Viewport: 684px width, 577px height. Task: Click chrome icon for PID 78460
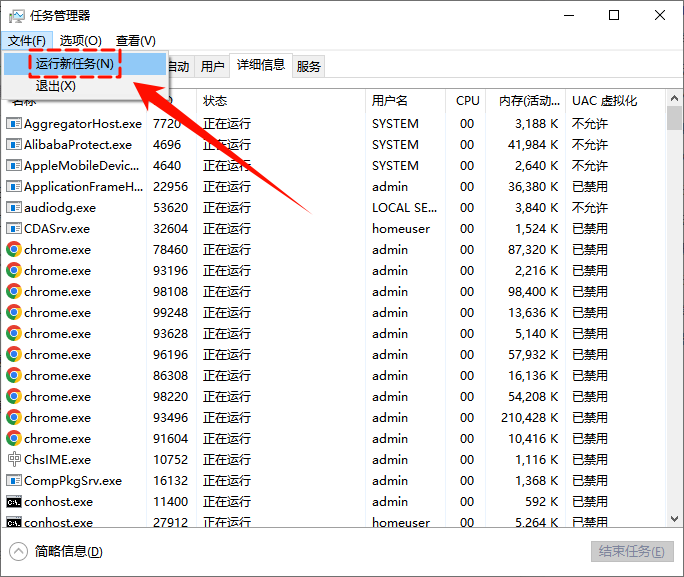tap(14, 249)
